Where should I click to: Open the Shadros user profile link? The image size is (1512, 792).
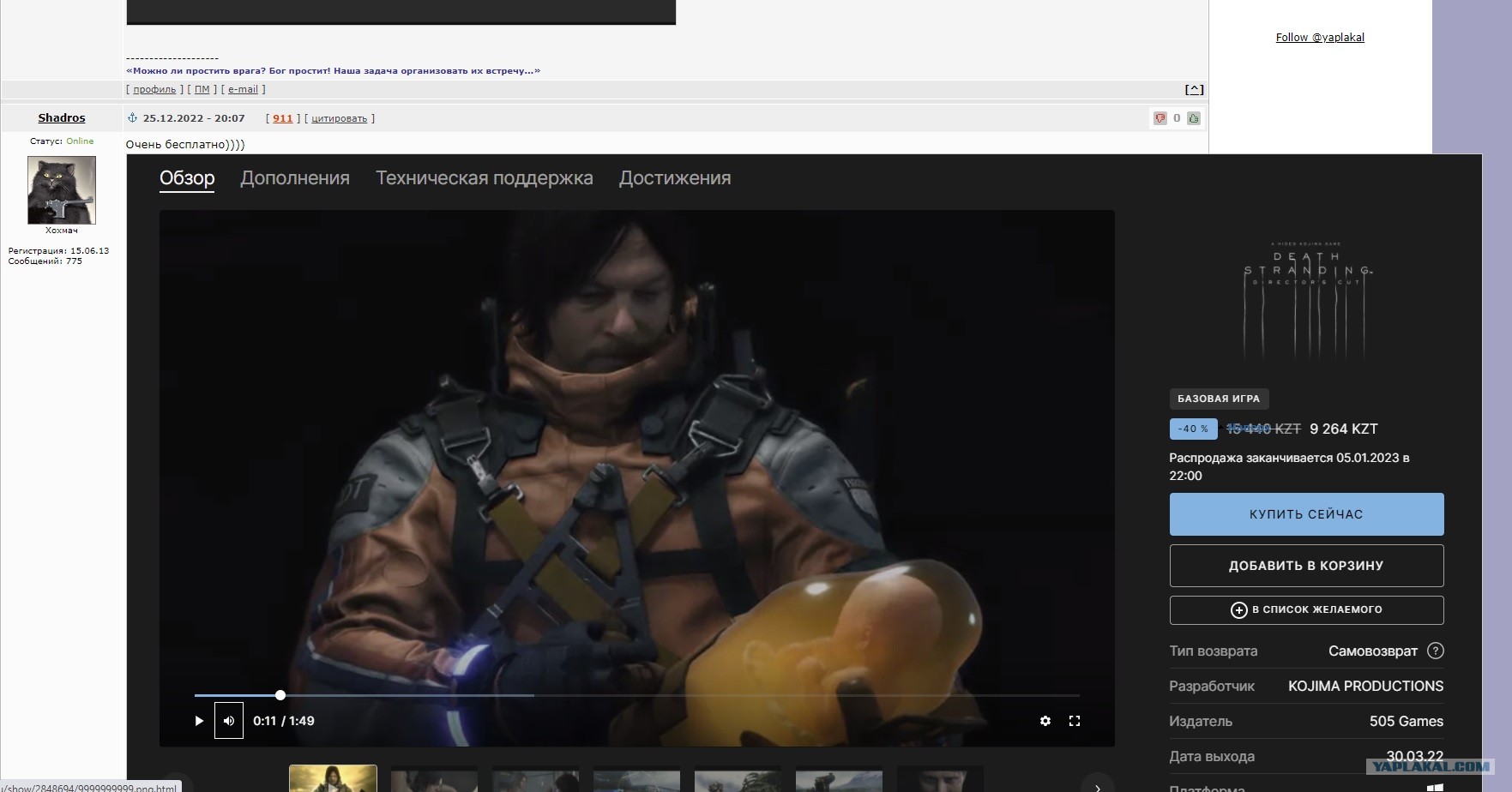[x=62, y=117]
